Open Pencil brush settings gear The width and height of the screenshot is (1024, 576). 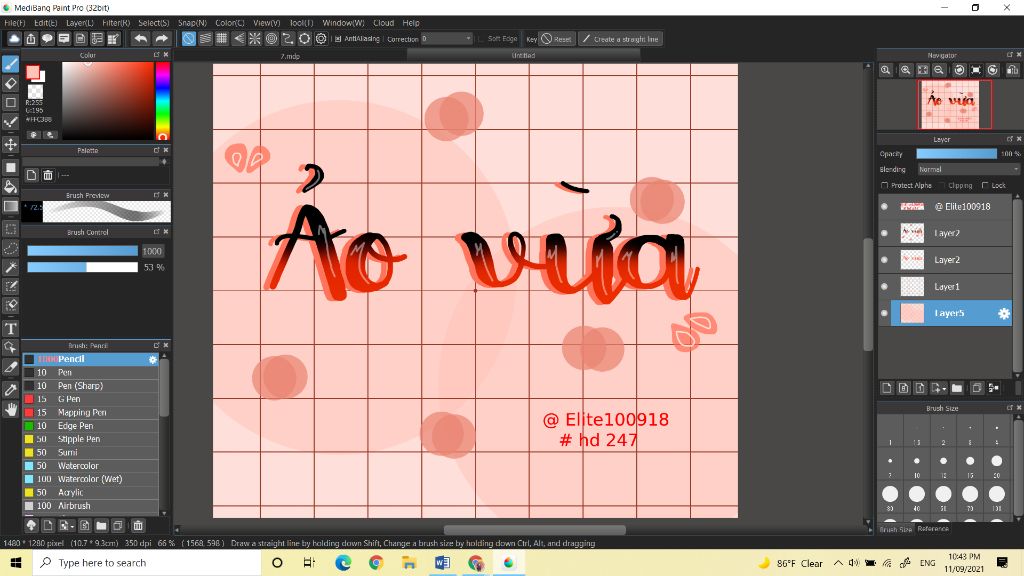tap(153, 359)
